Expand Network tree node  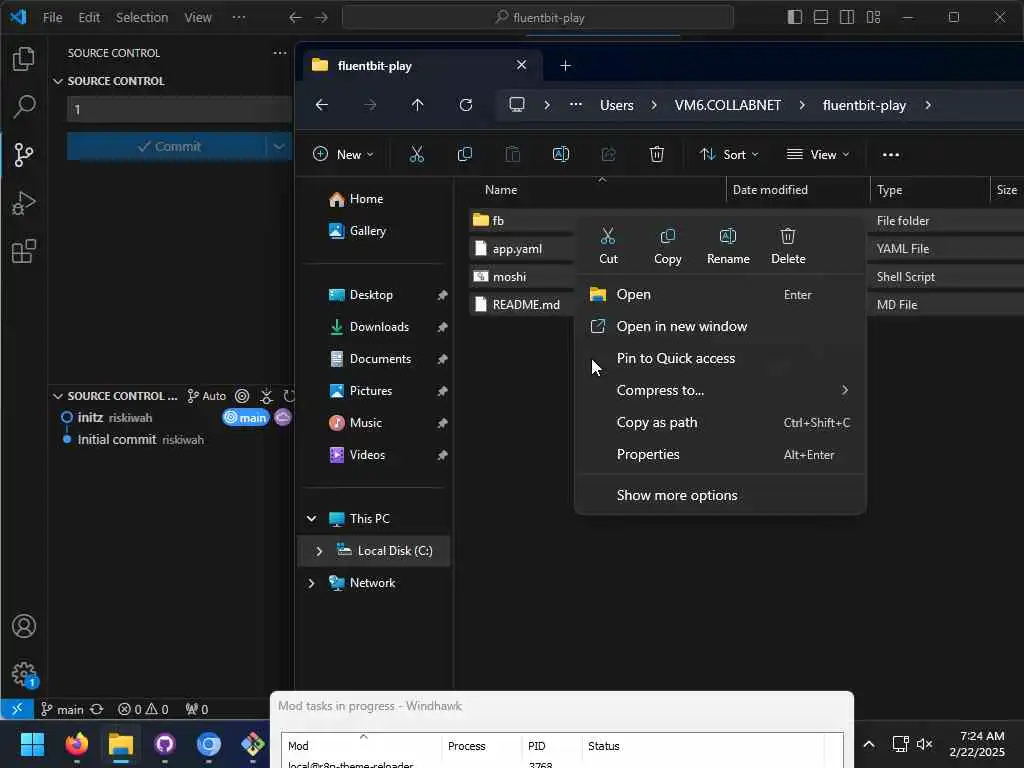click(312, 583)
